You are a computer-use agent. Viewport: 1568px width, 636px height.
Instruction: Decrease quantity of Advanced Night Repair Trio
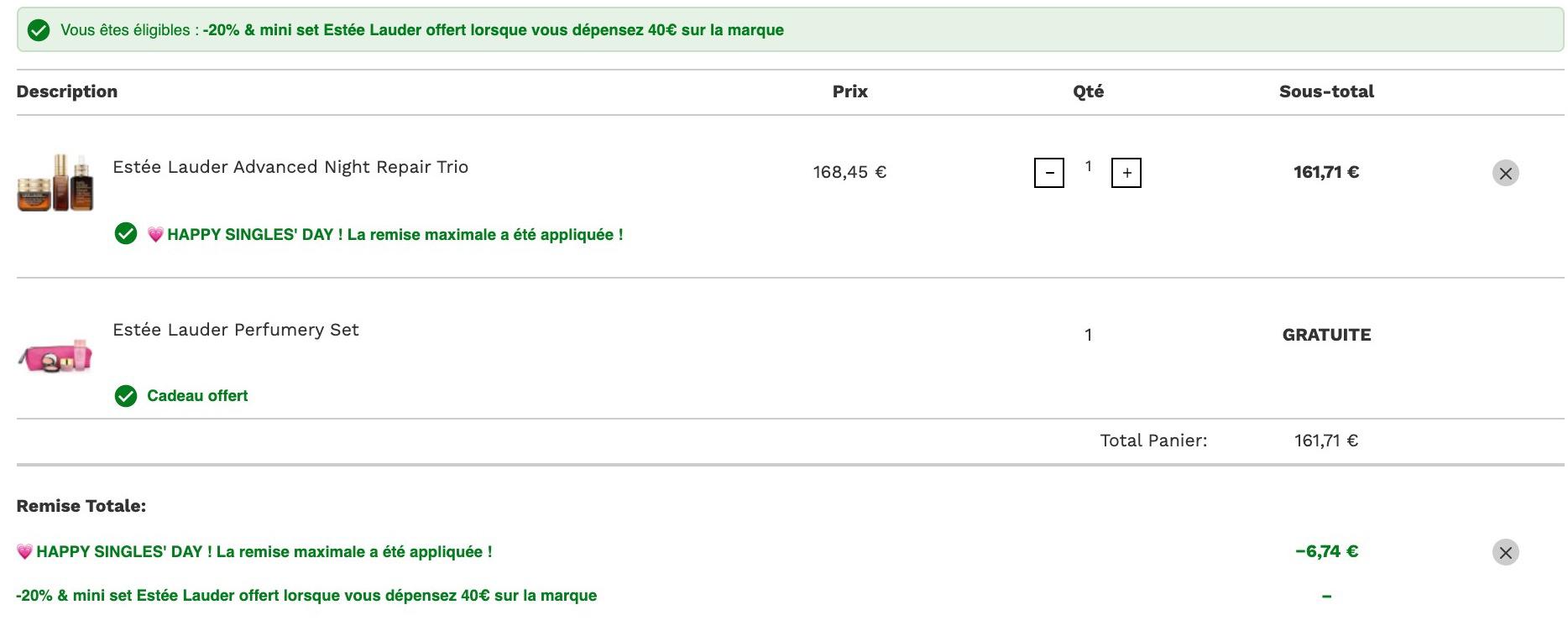point(1048,173)
